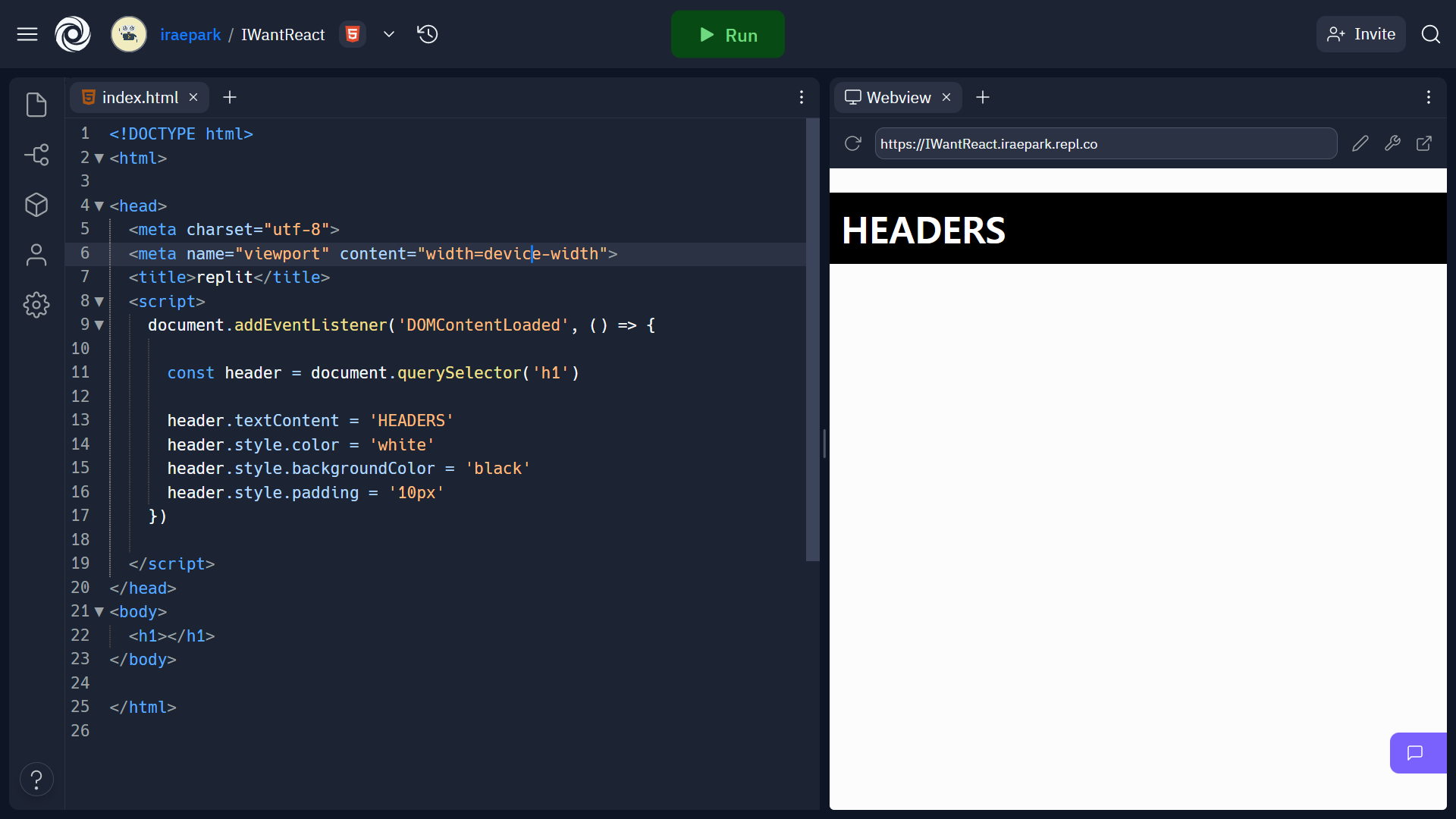Click <!DOCTYPE html> on line 1
1456x819 pixels.
tap(181, 134)
